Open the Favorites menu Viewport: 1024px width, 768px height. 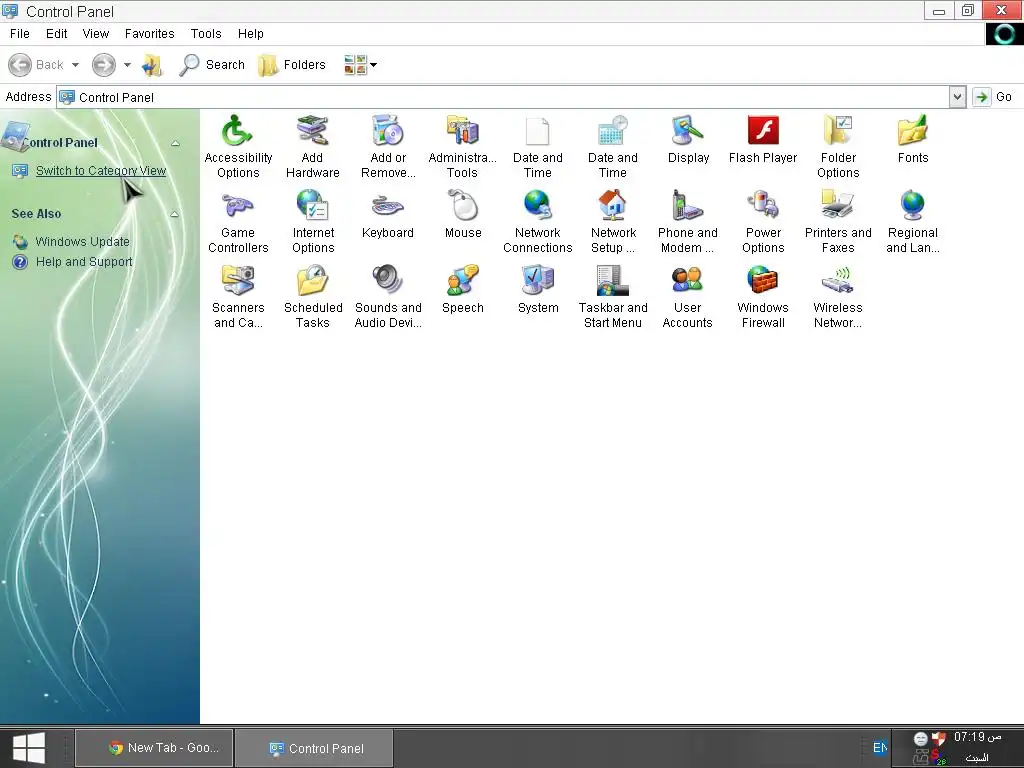point(150,34)
